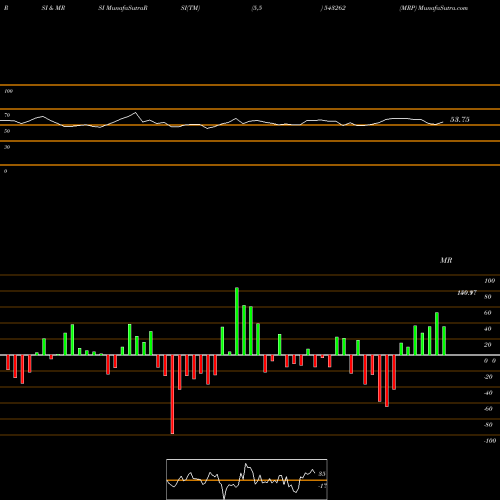Open the mini overview chart at the bottom
Viewport: 500px width, 500px height.
[x=247, y=479]
